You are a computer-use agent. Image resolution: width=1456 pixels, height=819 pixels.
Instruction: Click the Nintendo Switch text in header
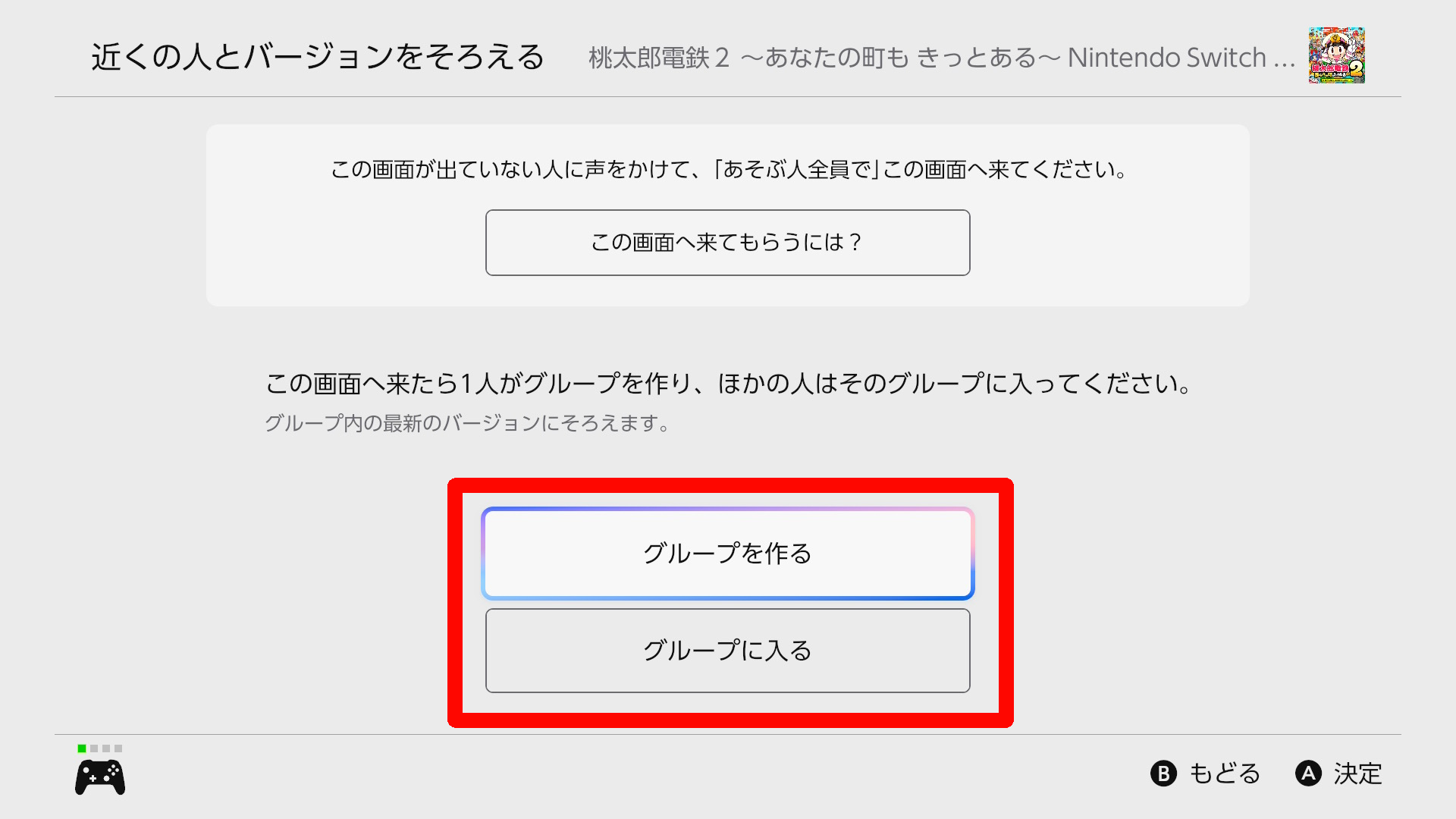(x=1166, y=58)
